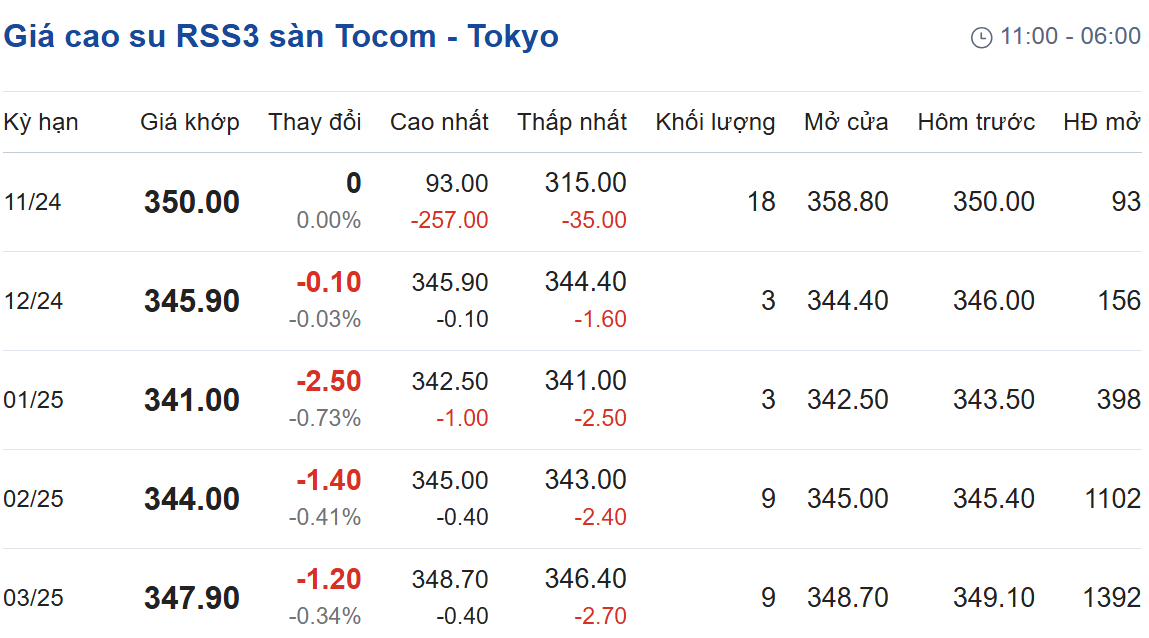The image size is (1149, 638).
Task: Click the 'HĐ mở' column header
Action: point(1102,122)
